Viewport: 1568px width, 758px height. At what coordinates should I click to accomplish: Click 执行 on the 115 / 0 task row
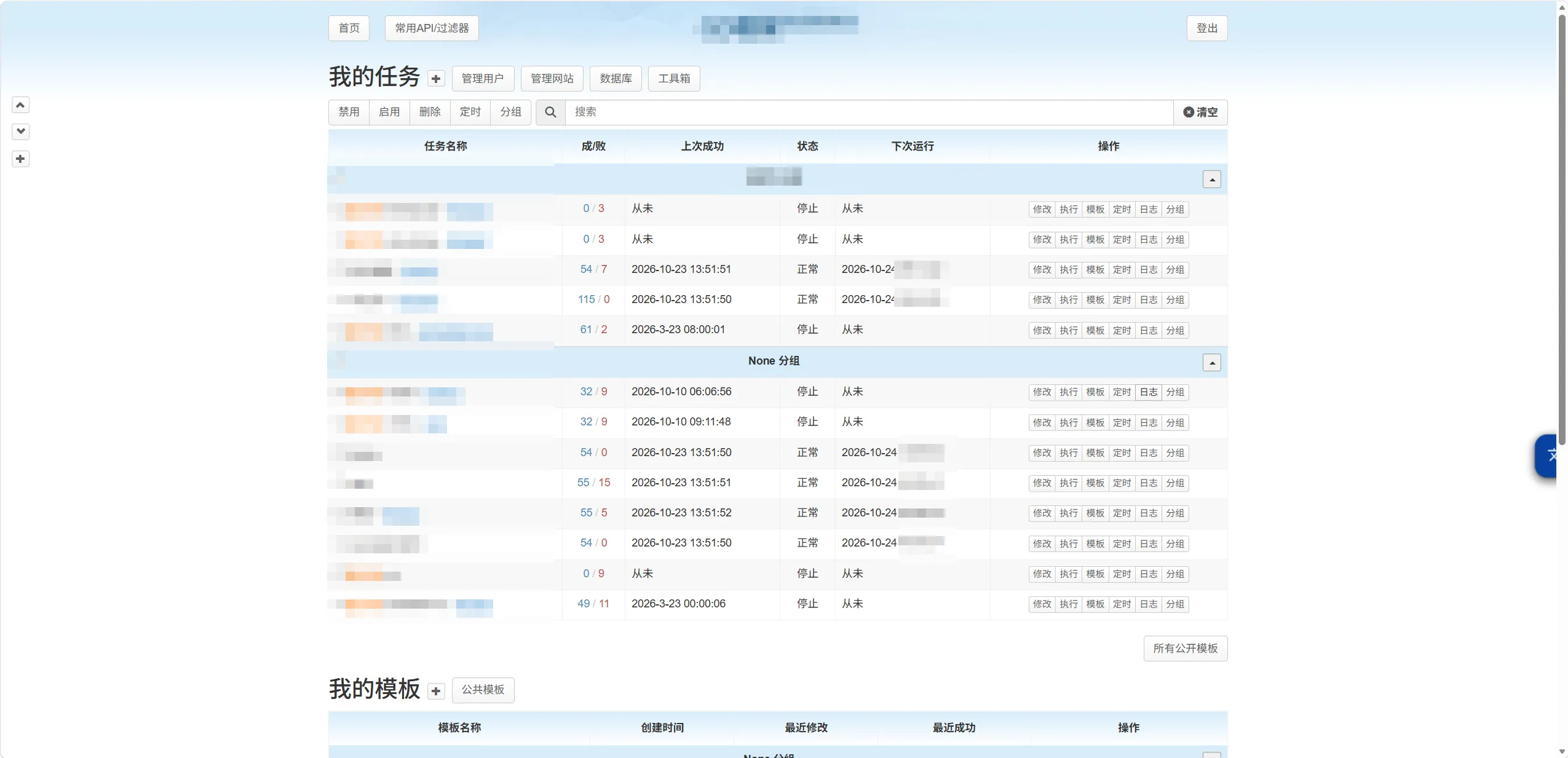point(1069,300)
